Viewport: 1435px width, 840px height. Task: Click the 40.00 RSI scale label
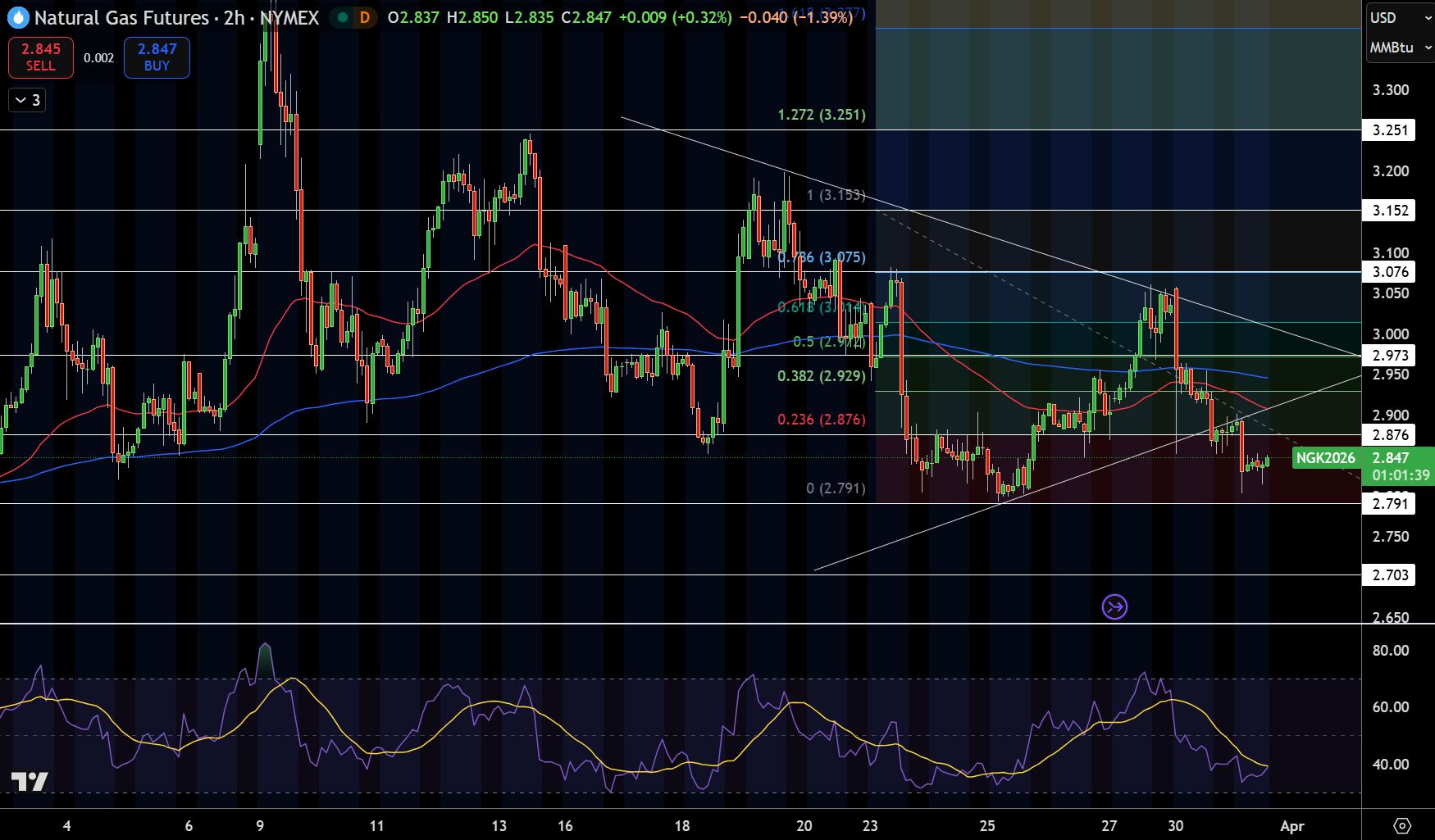tap(1391, 765)
